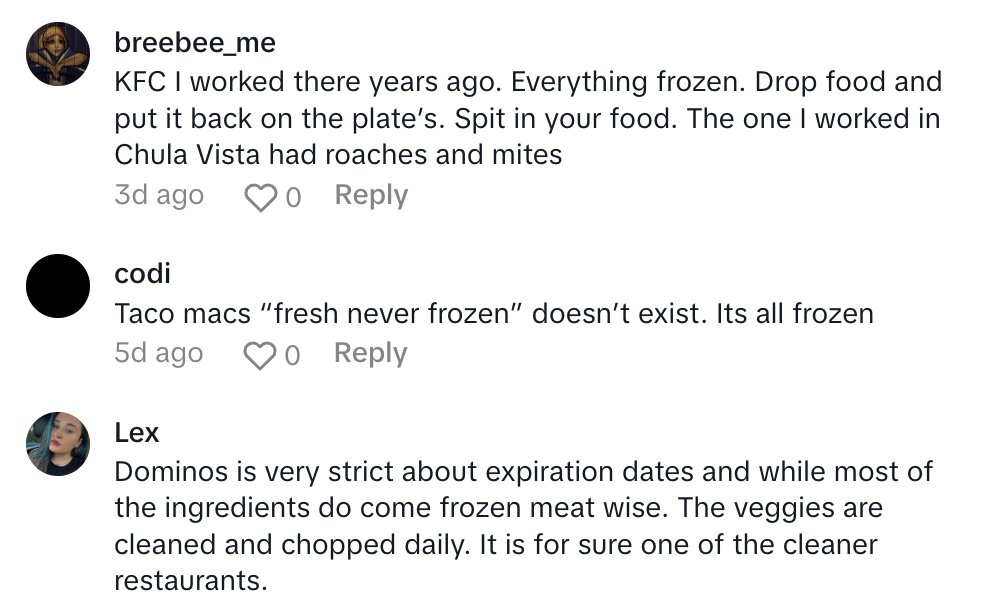This screenshot has width=986, height=600.
Task: Click the word 'restaurants.' ending Lex's comment
Action: (x=191, y=580)
